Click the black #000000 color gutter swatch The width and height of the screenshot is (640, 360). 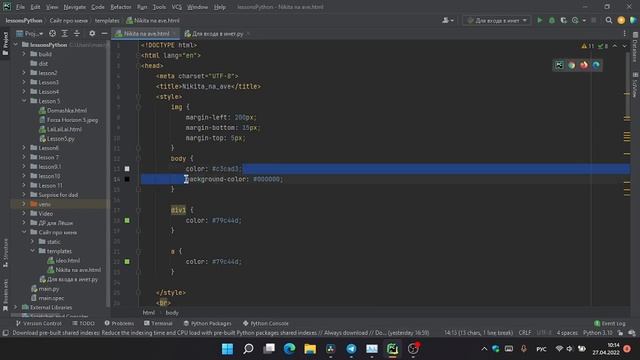click(x=127, y=179)
